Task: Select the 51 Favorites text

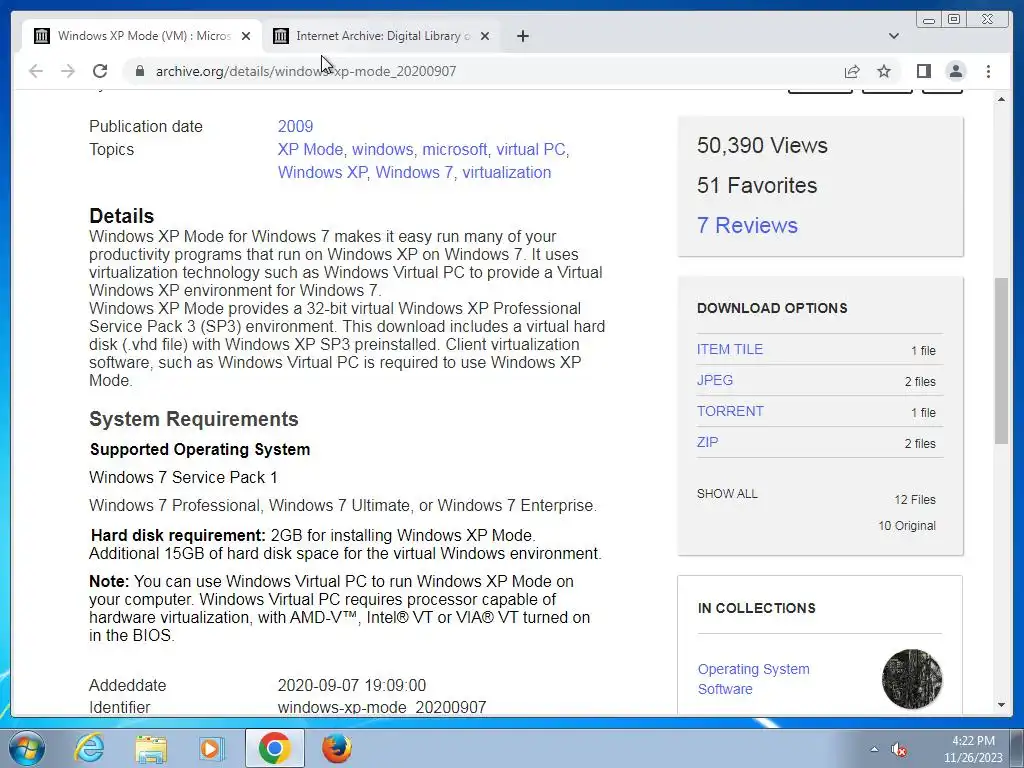Action: click(757, 185)
